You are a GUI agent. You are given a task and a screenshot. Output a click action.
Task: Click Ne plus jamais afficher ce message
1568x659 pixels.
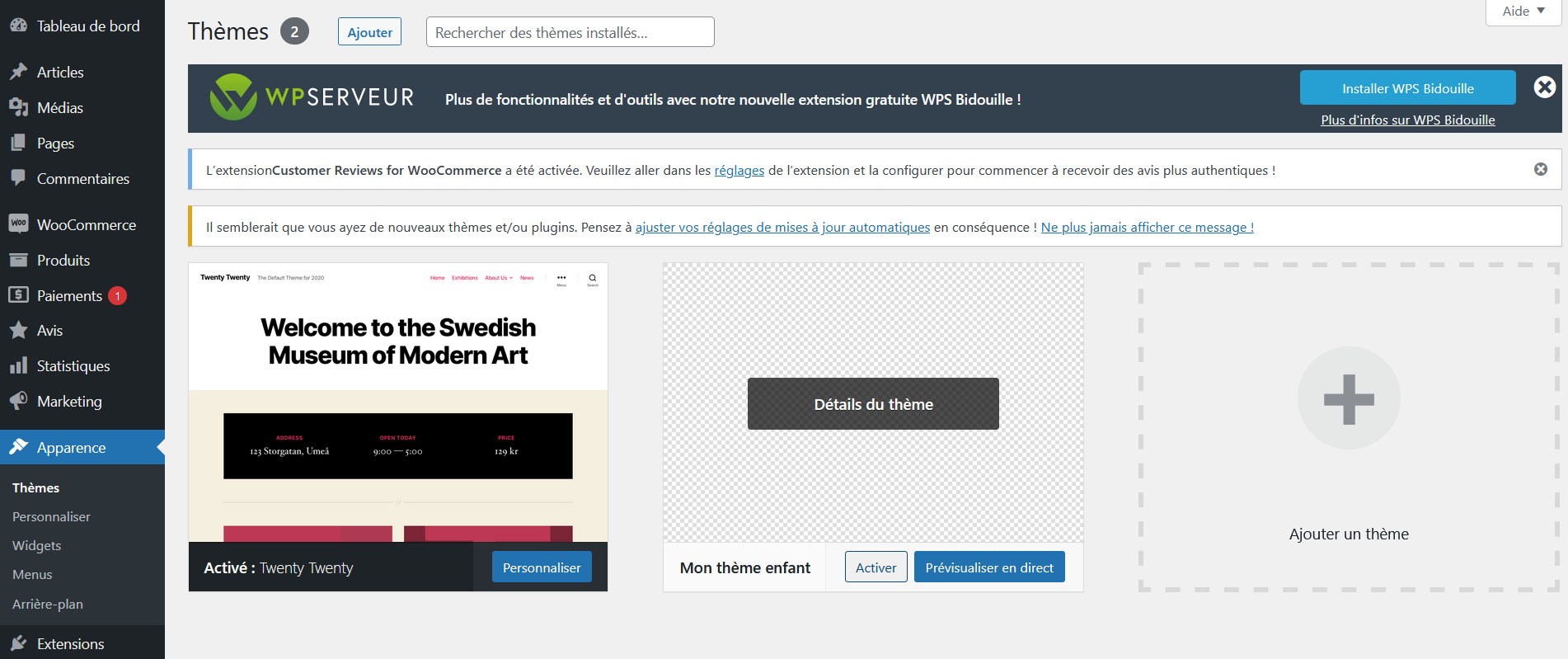1147,227
